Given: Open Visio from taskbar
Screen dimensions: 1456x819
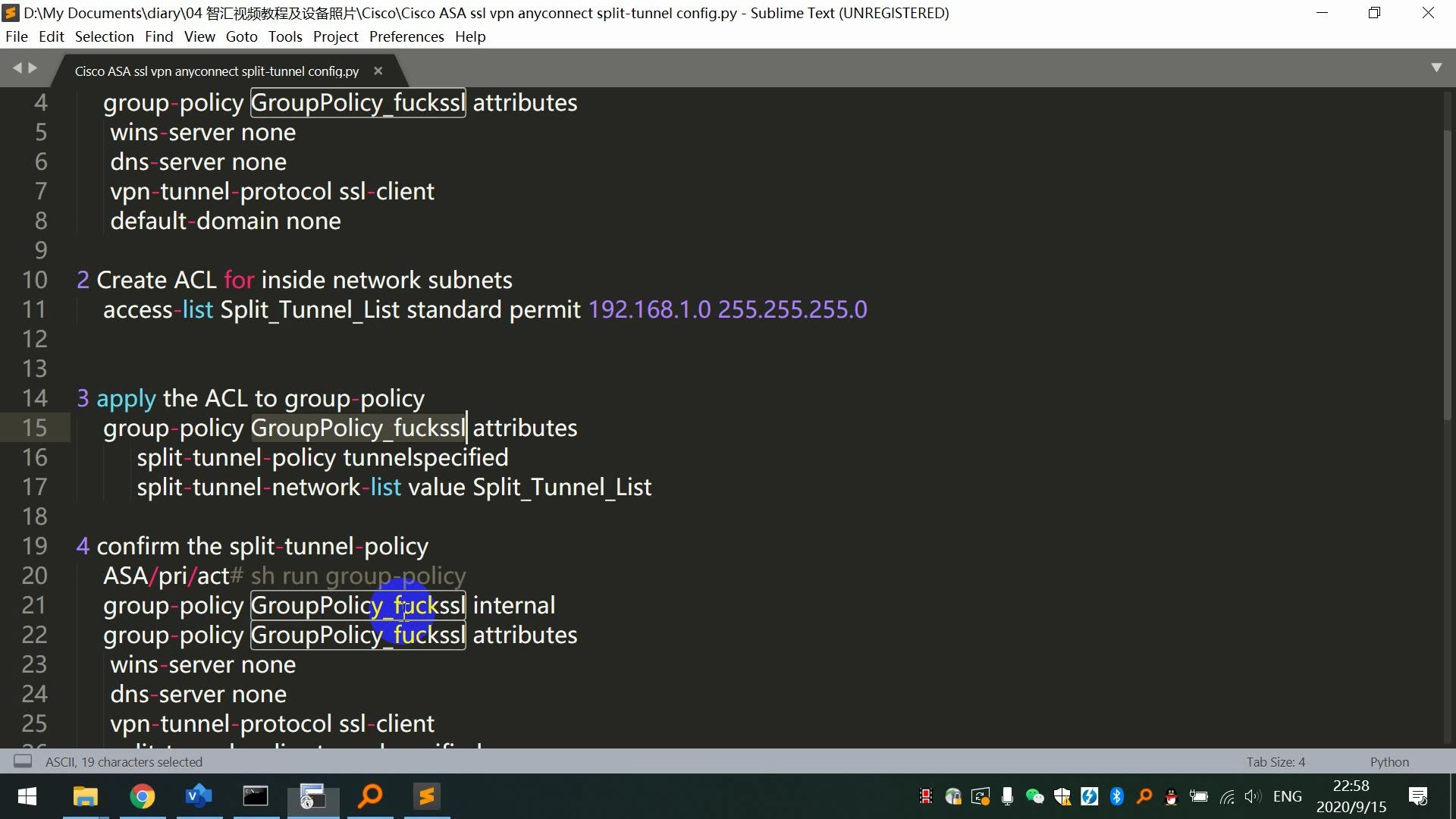Looking at the screenshot, I should tap(199, 796).
